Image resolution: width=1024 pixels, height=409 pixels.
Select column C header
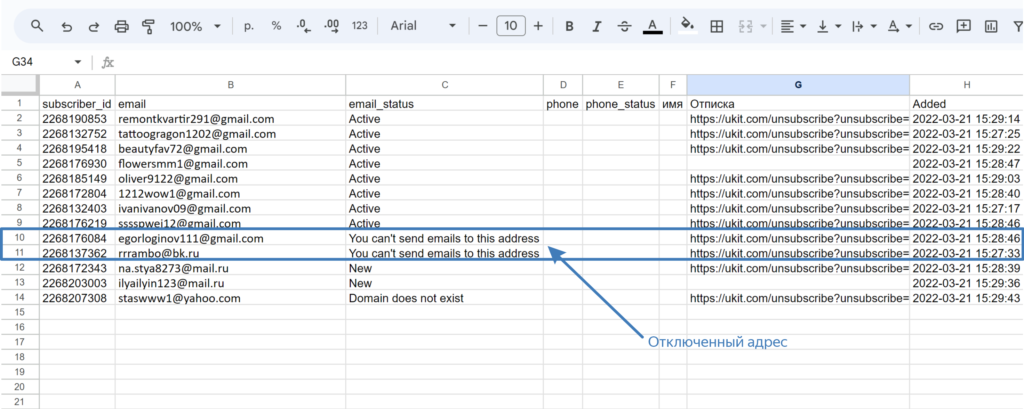[445, 84]
